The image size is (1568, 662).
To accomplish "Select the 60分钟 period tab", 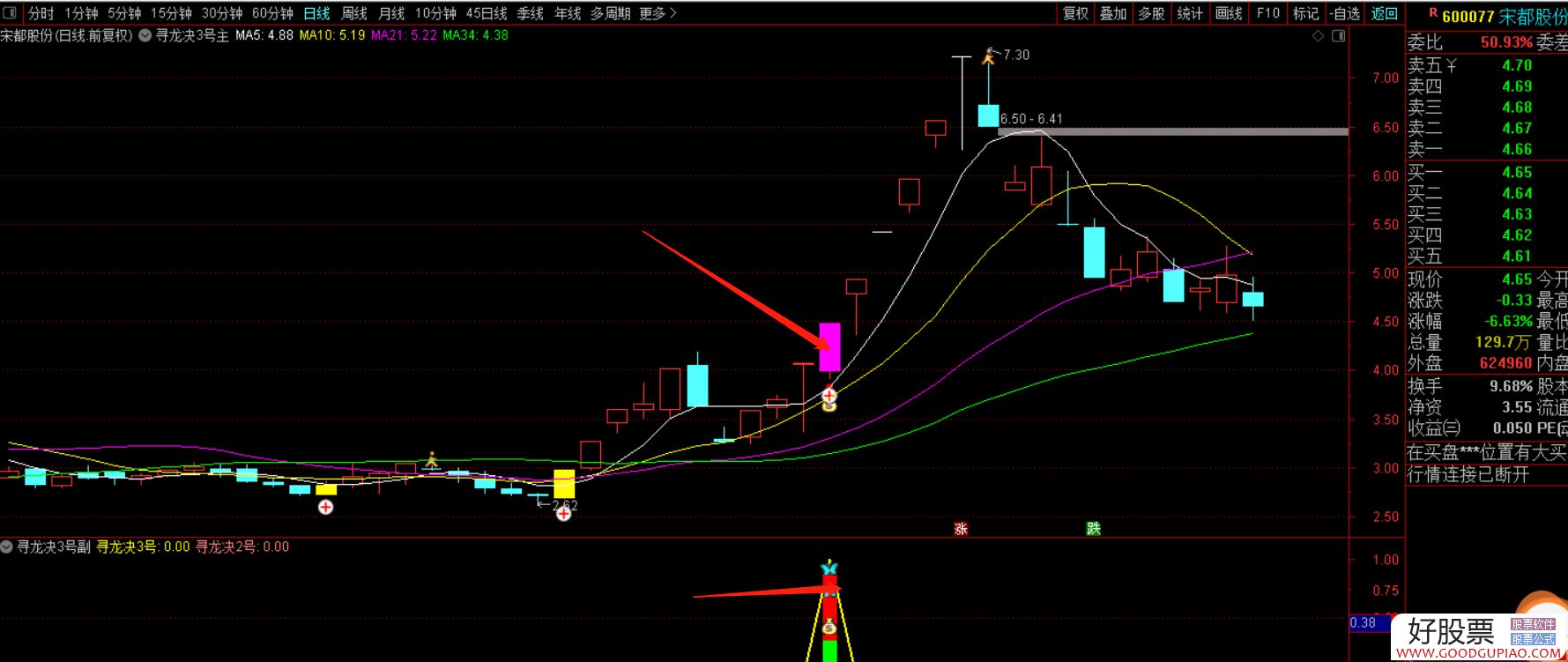I will pyautogui.click(x=272, y=13).
